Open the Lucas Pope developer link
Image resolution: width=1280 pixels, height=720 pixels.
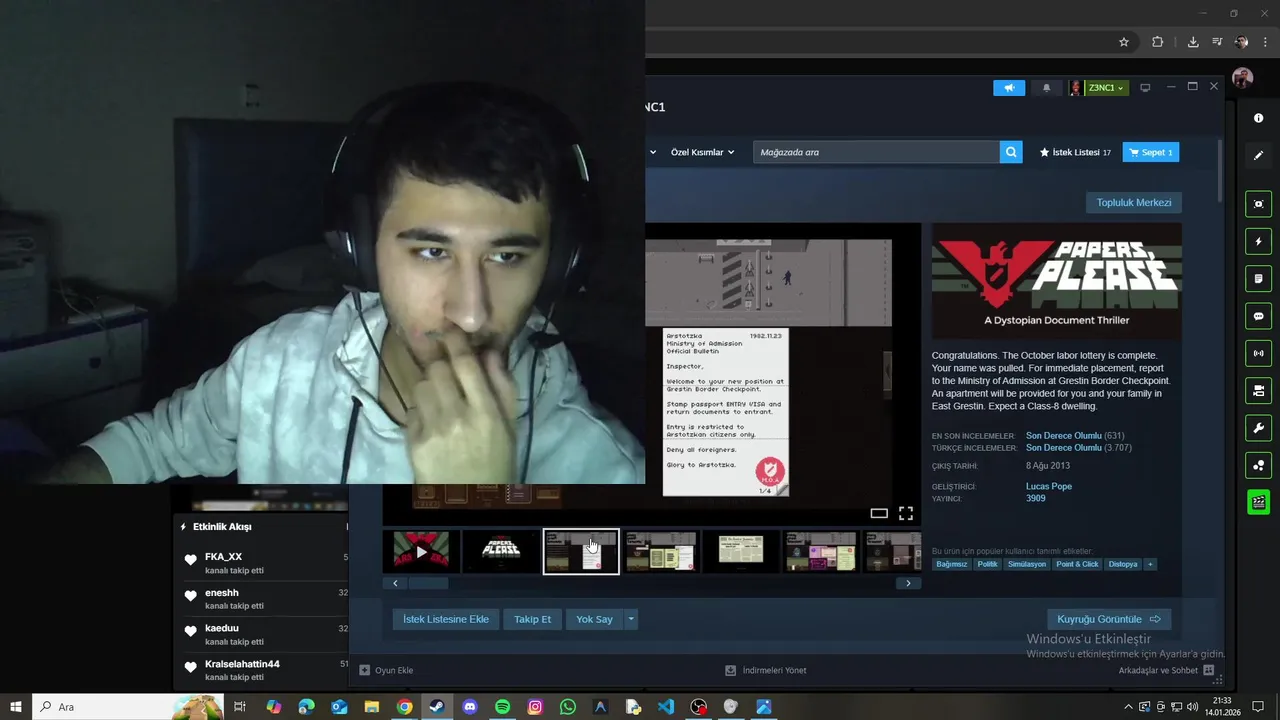point(1048,486)
